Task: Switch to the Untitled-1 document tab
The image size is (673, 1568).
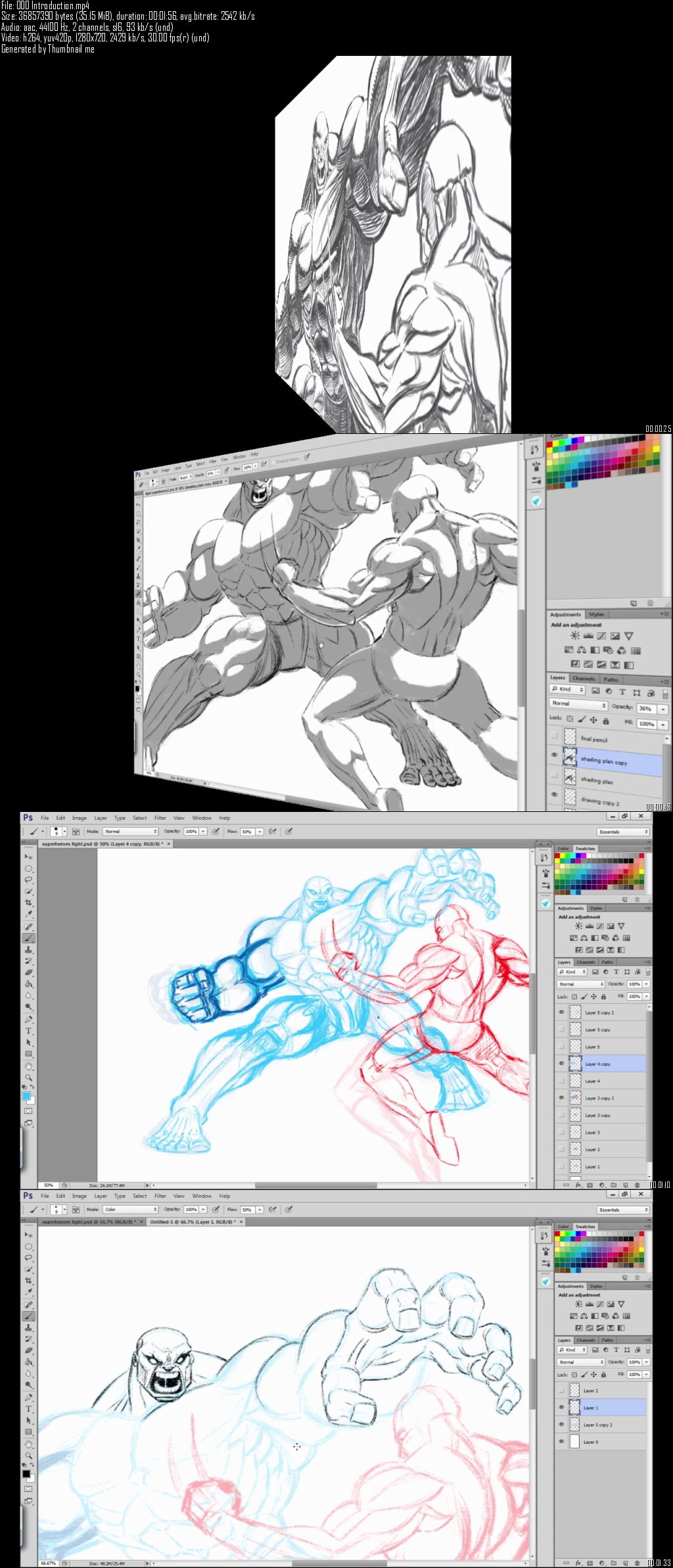Action: tap(193, 1222)
